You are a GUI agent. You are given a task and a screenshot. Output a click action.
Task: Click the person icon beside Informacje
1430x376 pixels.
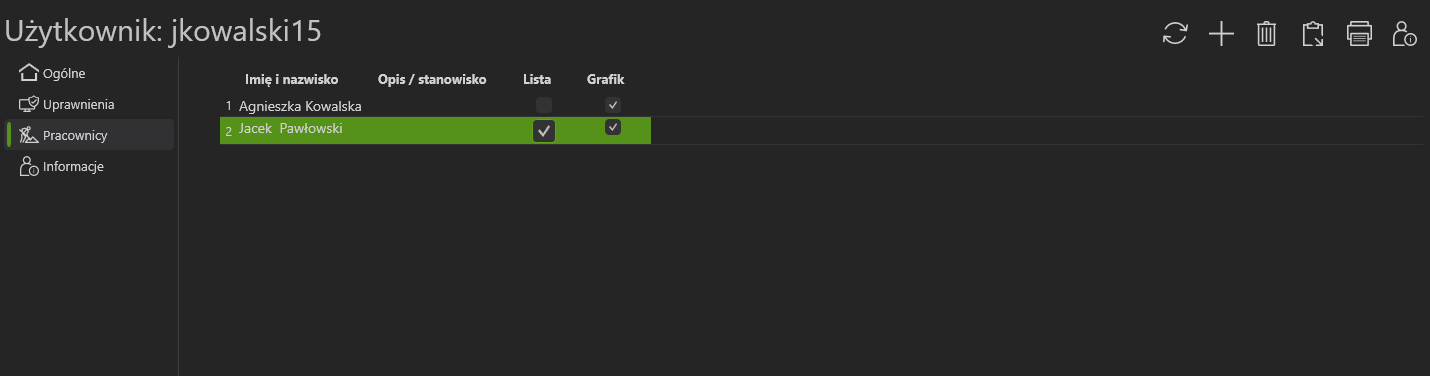(30, 167)
